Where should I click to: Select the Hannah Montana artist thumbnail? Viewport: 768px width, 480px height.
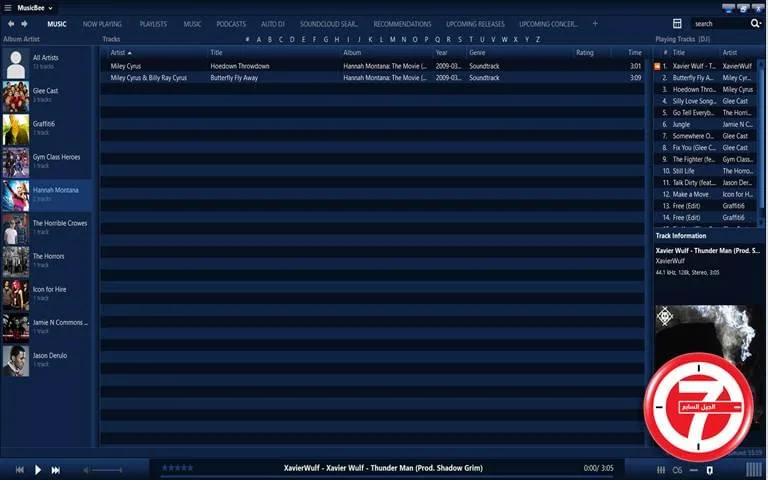coord(16,196)
